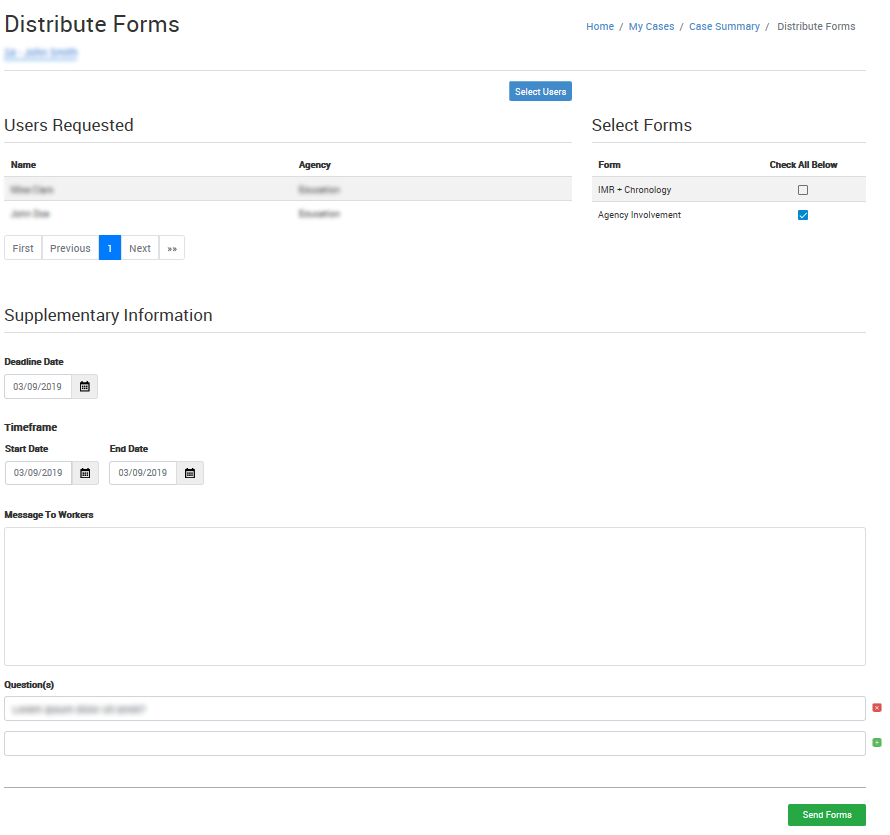Go to Home breadcrumb link
This screenshot has width=890, height=835.
[x=600, y=27]
